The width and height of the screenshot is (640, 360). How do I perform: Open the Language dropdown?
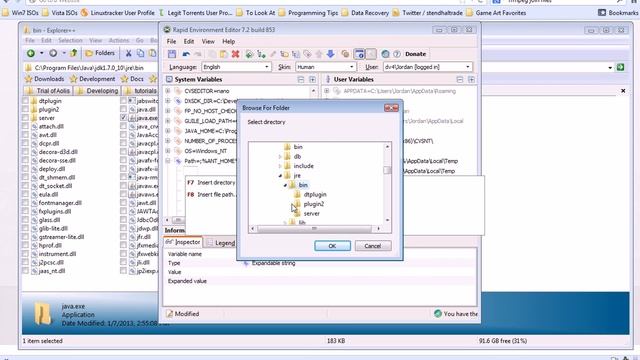tap(236, 67)
